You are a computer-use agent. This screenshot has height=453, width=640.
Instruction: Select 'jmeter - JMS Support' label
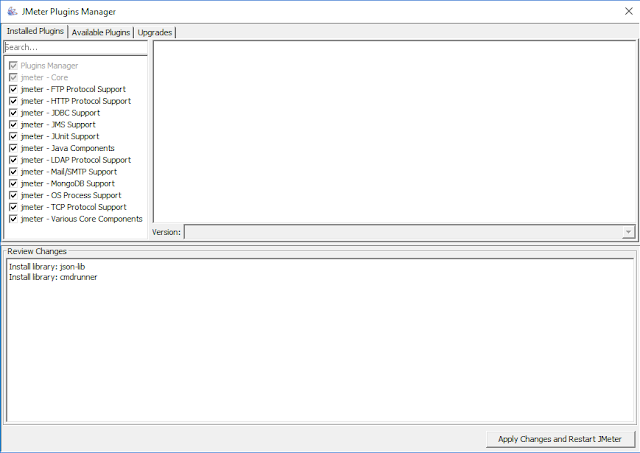pos(58,125)
